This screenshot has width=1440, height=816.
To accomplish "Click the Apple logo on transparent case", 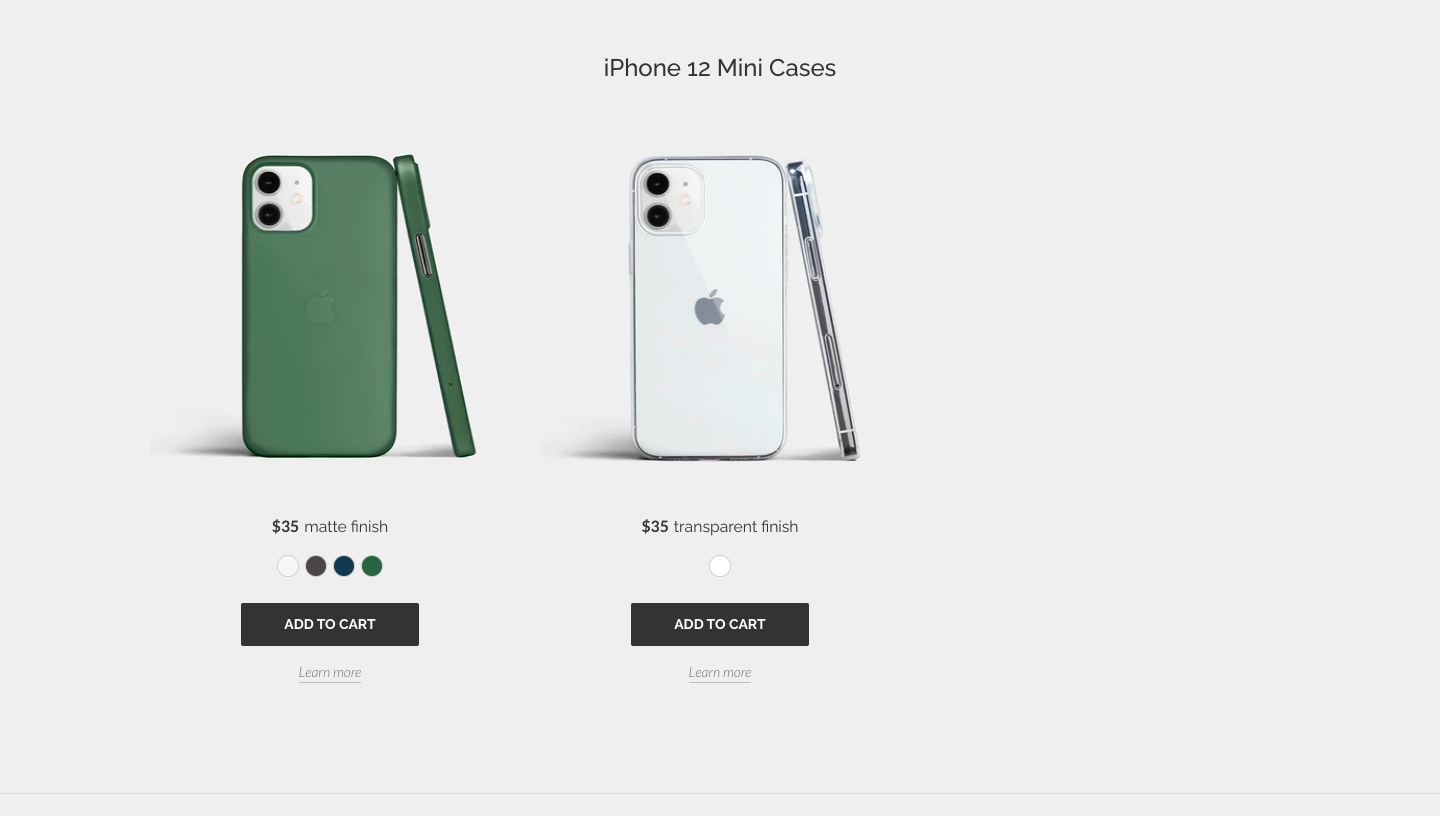I will pyautogui.click(x=709, y=308).
